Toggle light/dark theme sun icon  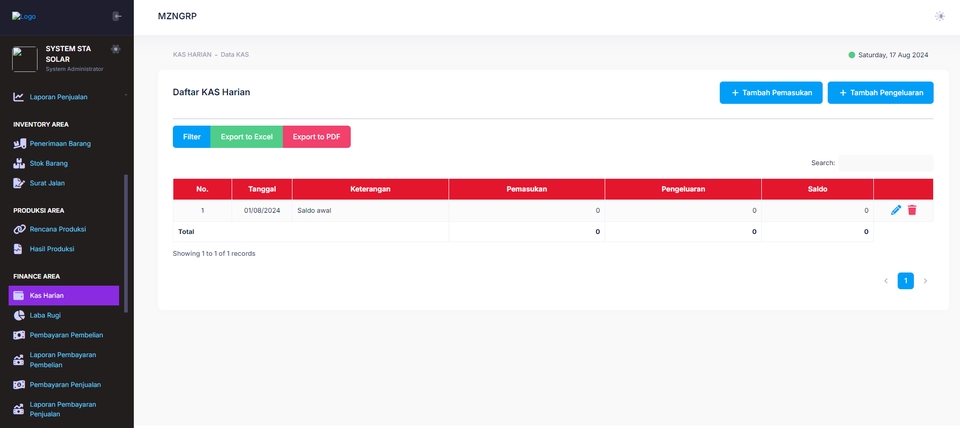(939, 17)
